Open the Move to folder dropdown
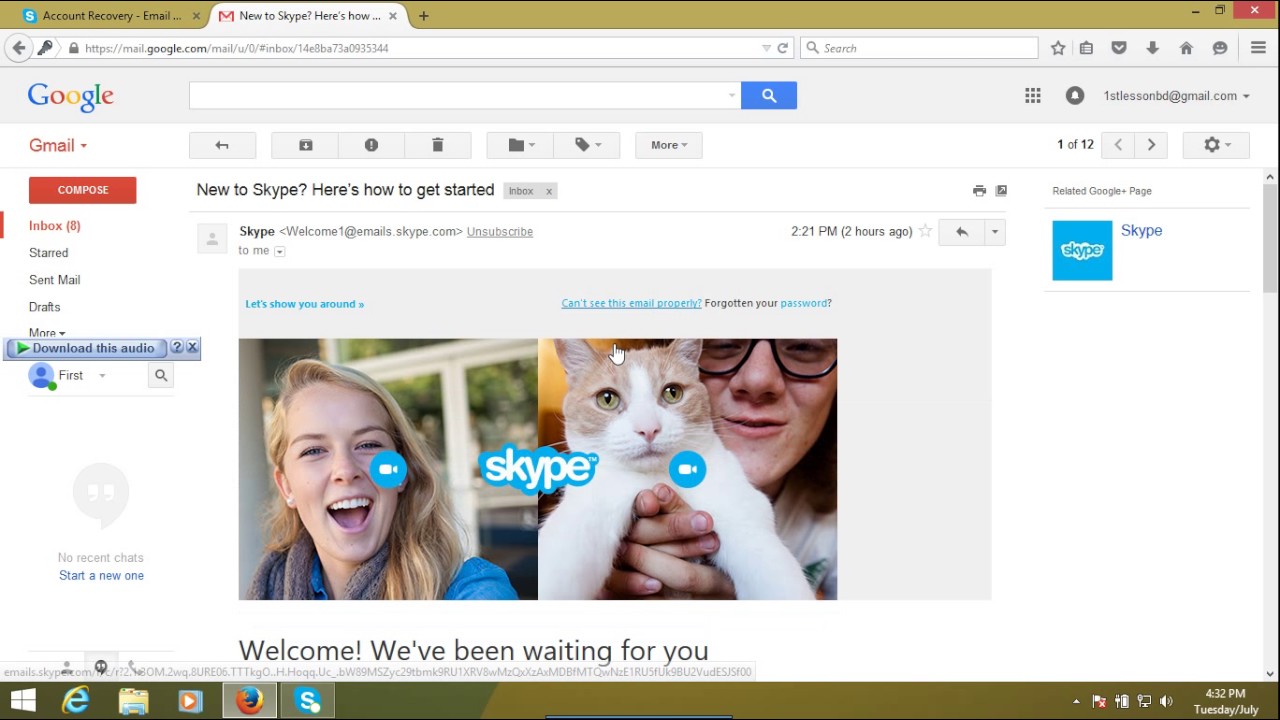Image resolution: width=1280 pixels, height=720 pixels. click(x=520, y=145)
